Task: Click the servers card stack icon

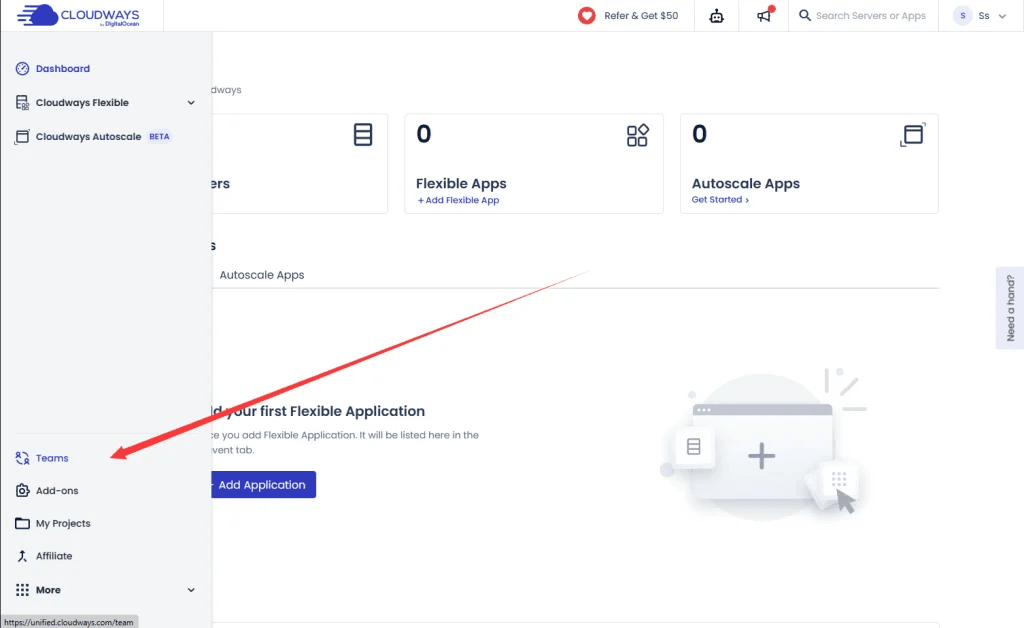Action: point(363,135)
